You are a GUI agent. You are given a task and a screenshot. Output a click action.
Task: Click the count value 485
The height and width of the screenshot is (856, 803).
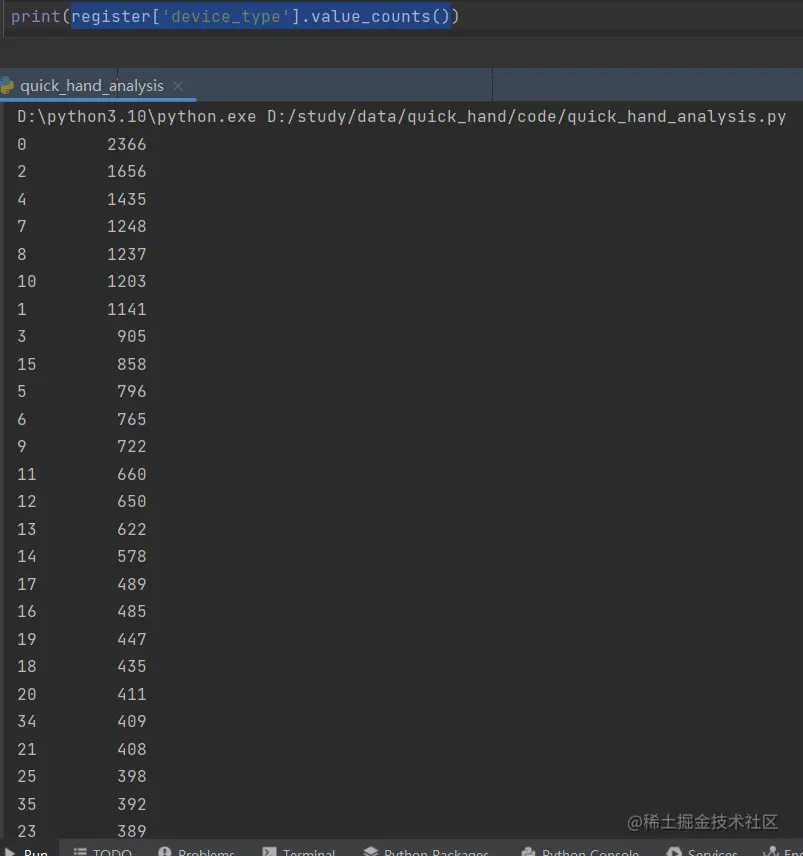132,611
